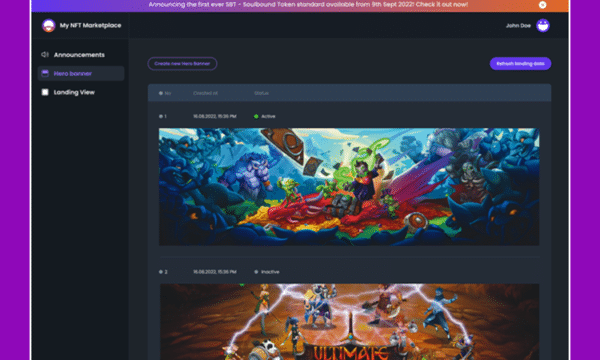Click the Refresh landing data button
The image size is (600, 360).
[x=520, y=64]
